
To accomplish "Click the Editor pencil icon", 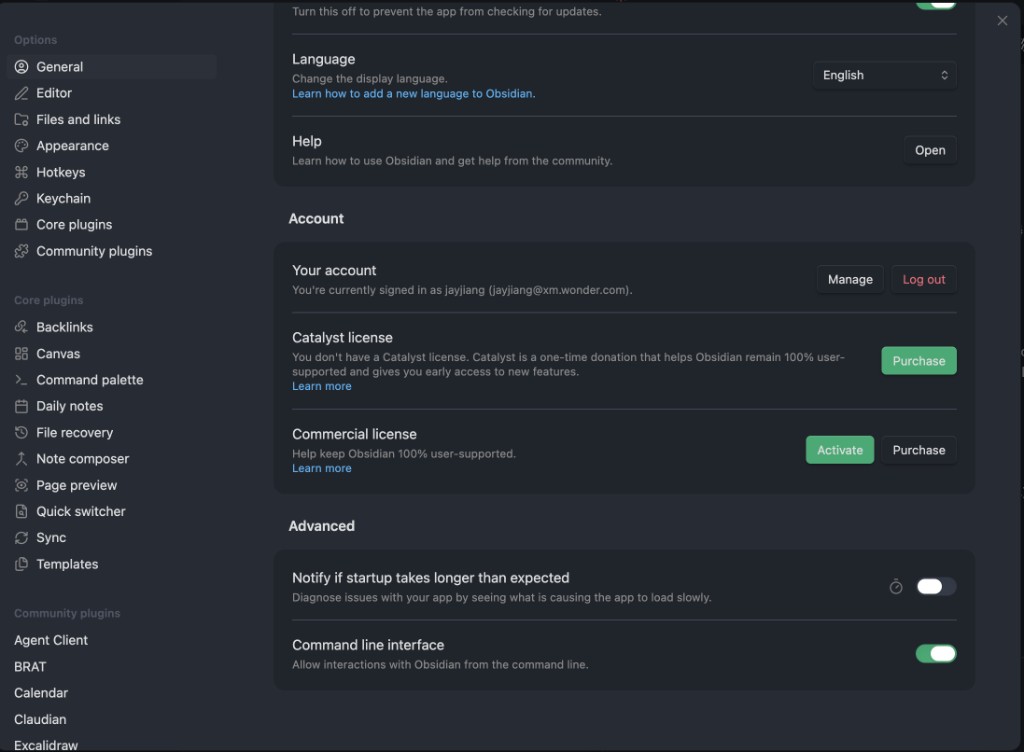I will point(22,93).
